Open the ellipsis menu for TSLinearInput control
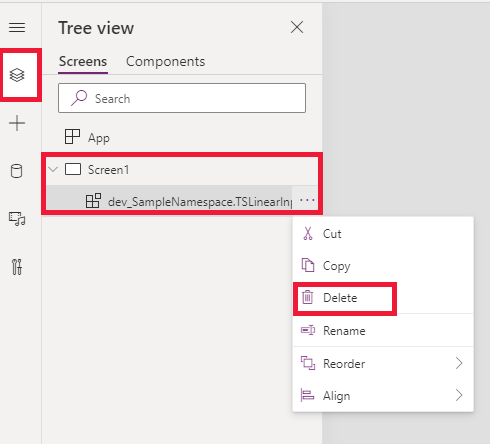 coord(307,200)
